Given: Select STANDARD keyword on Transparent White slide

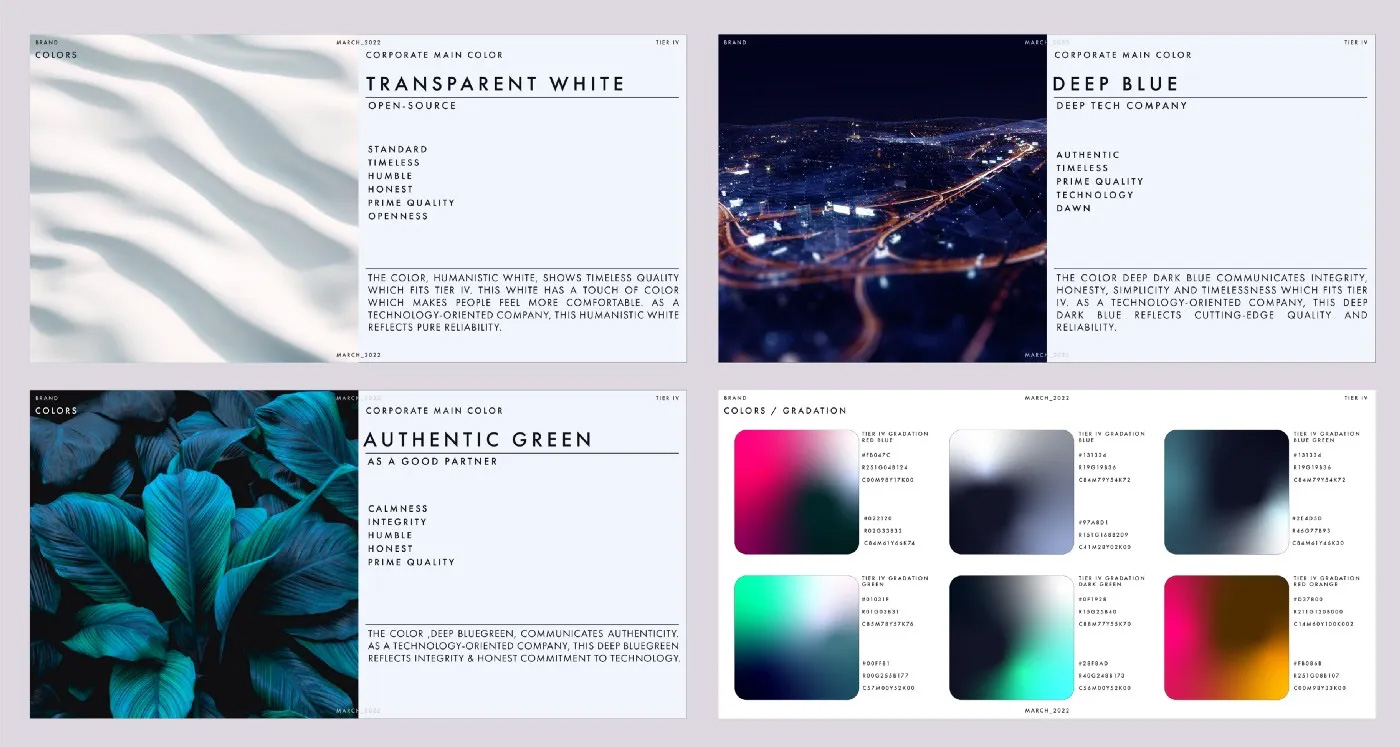Looking at the screenshot, I should click(x=398, y=149).
